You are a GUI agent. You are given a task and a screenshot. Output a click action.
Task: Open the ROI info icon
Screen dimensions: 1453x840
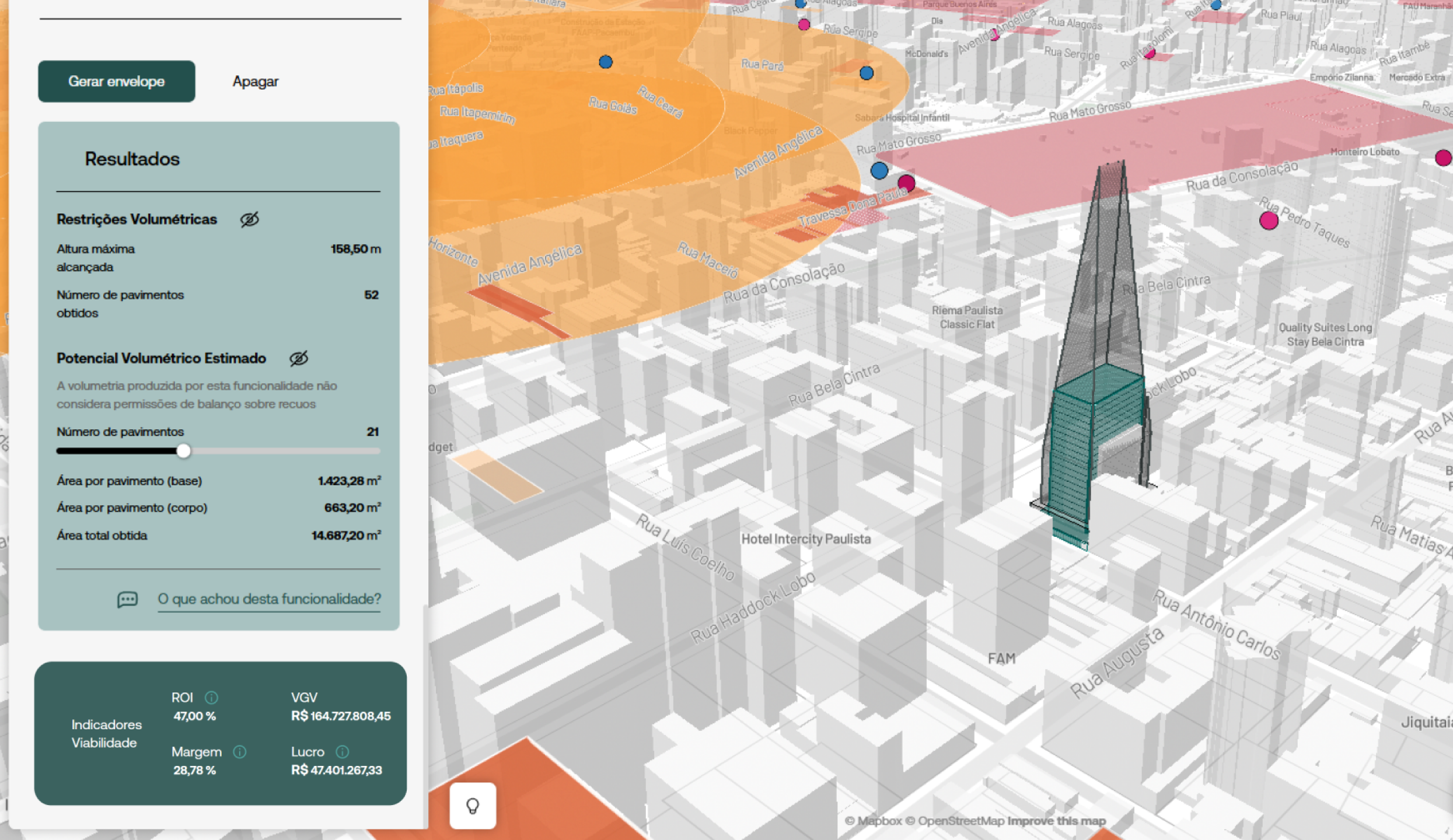211,698
